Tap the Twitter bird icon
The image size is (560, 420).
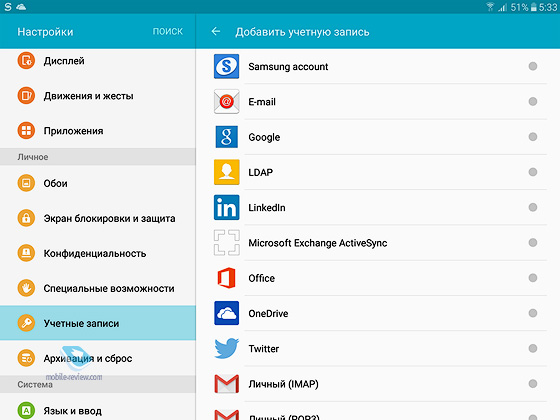coord(226,348)
